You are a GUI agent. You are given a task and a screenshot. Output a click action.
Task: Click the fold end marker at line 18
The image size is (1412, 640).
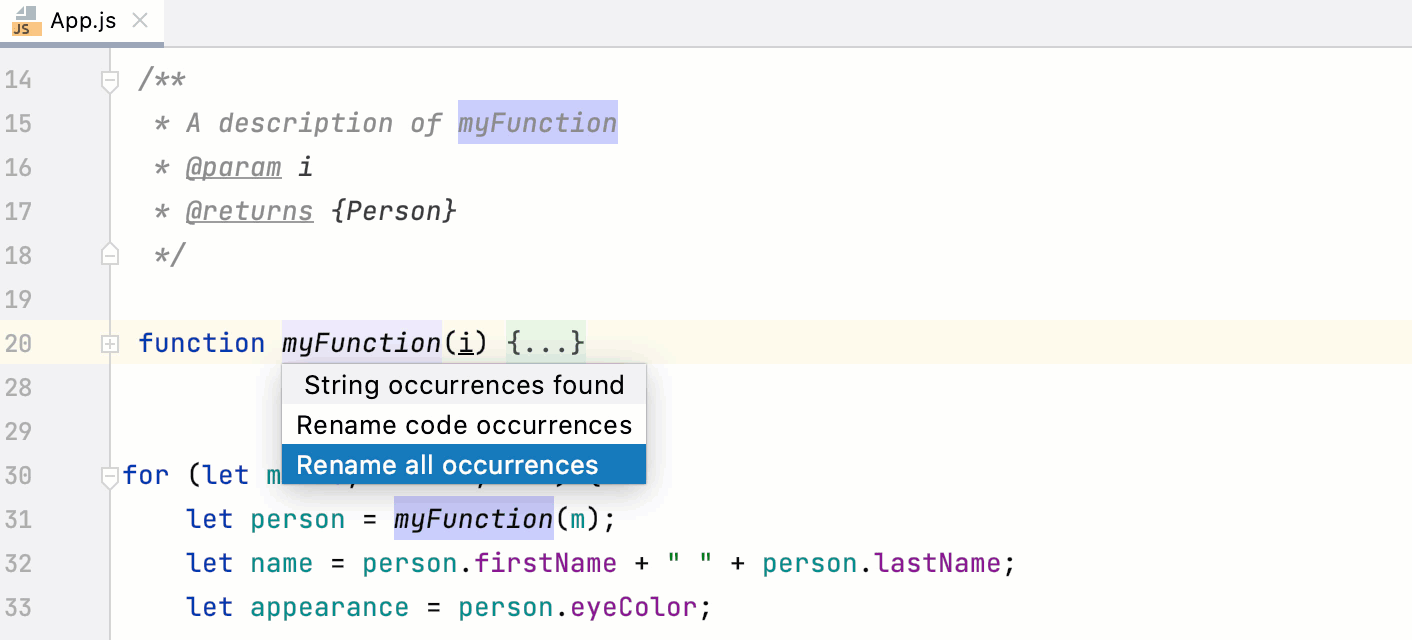[x=109, y=255]
